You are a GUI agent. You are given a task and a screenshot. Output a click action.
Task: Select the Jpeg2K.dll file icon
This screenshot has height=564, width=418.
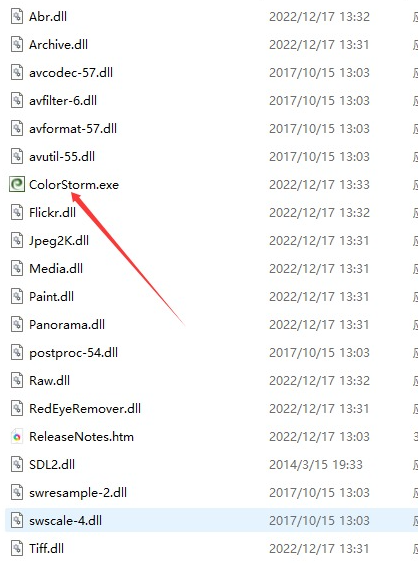click(17, 241)
